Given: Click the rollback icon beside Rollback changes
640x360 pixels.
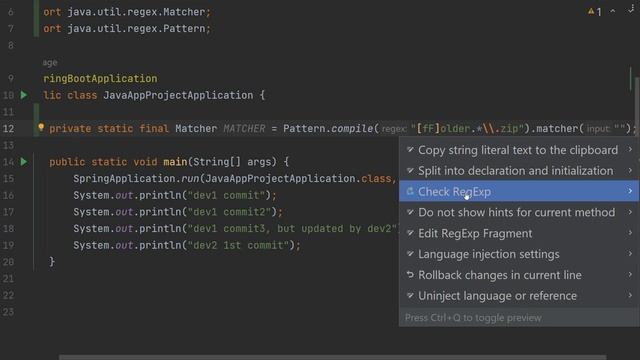Looking at the screenshot, I should [410, 275].
